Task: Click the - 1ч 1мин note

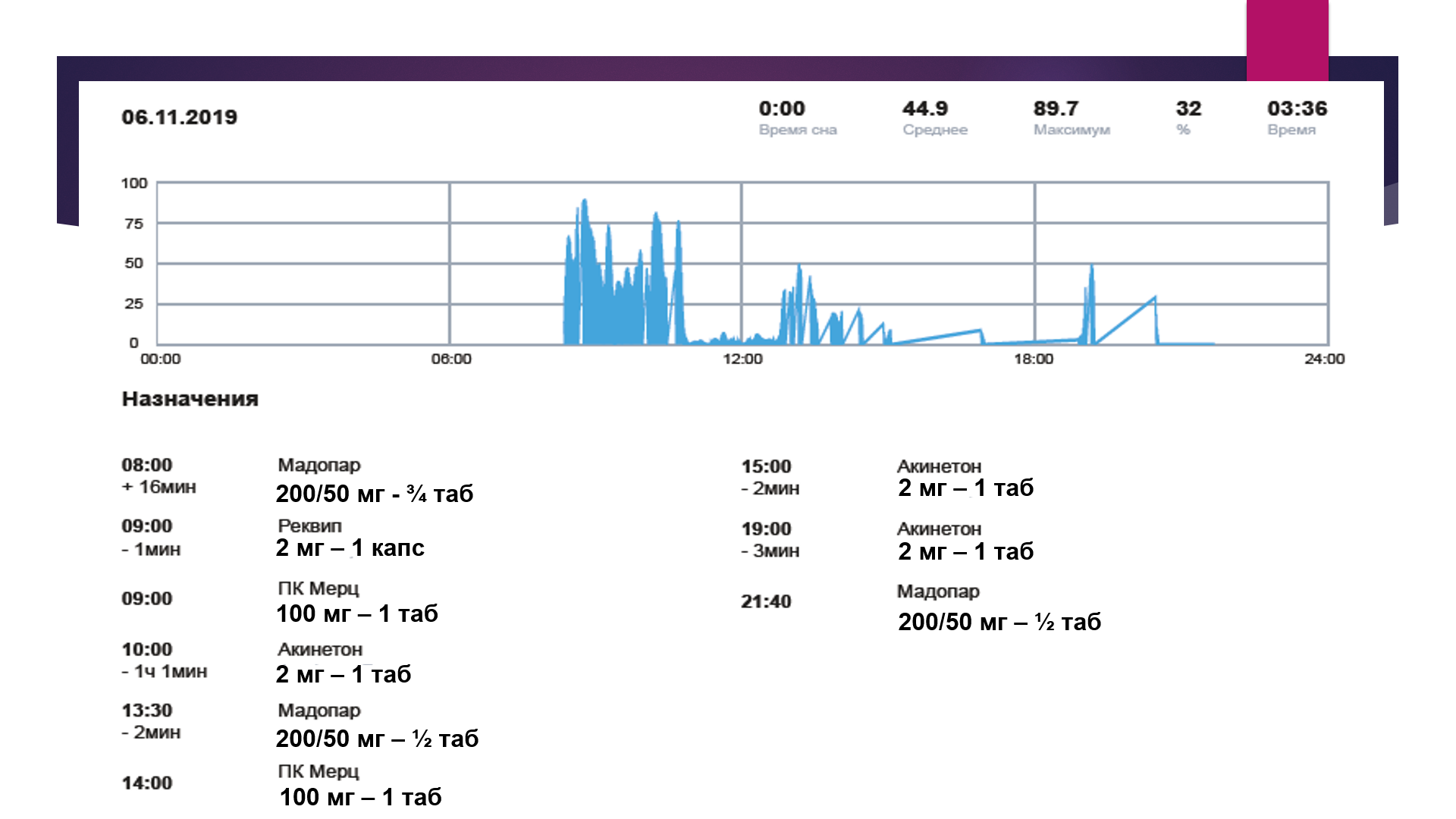Action: point(164,671)
